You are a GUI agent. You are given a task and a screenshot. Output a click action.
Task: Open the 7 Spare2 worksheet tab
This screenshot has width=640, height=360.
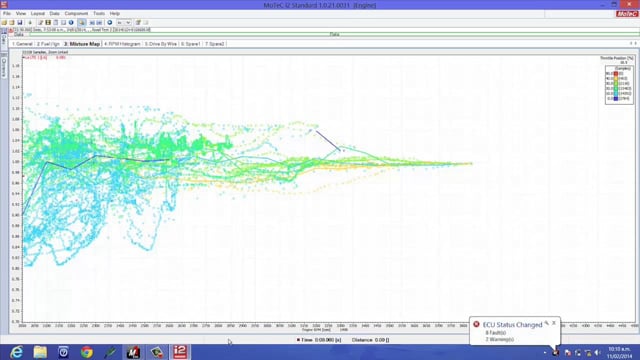215,44
